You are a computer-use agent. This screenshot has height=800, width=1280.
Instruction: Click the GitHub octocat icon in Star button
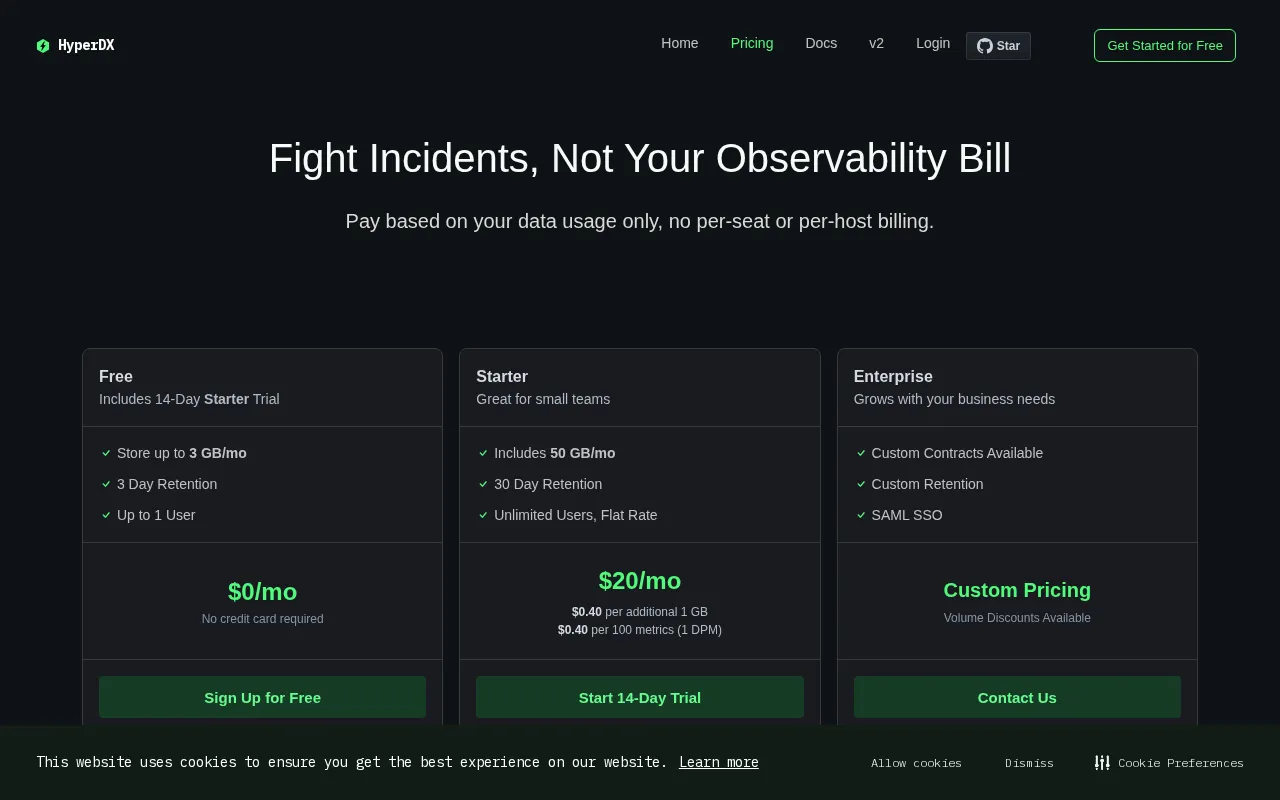click(985, 46)
